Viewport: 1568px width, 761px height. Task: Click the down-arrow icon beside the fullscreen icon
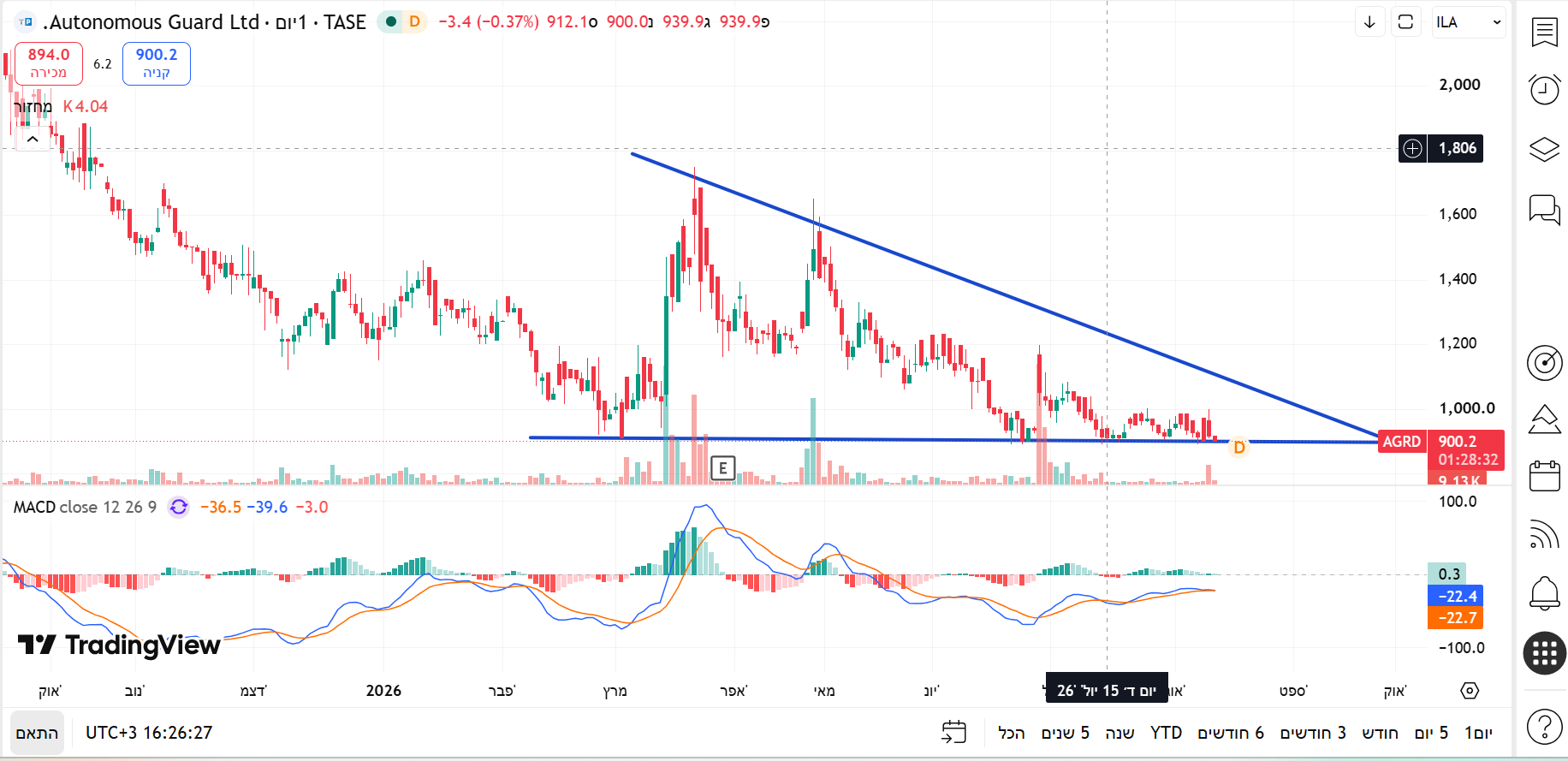(1369, 22)
